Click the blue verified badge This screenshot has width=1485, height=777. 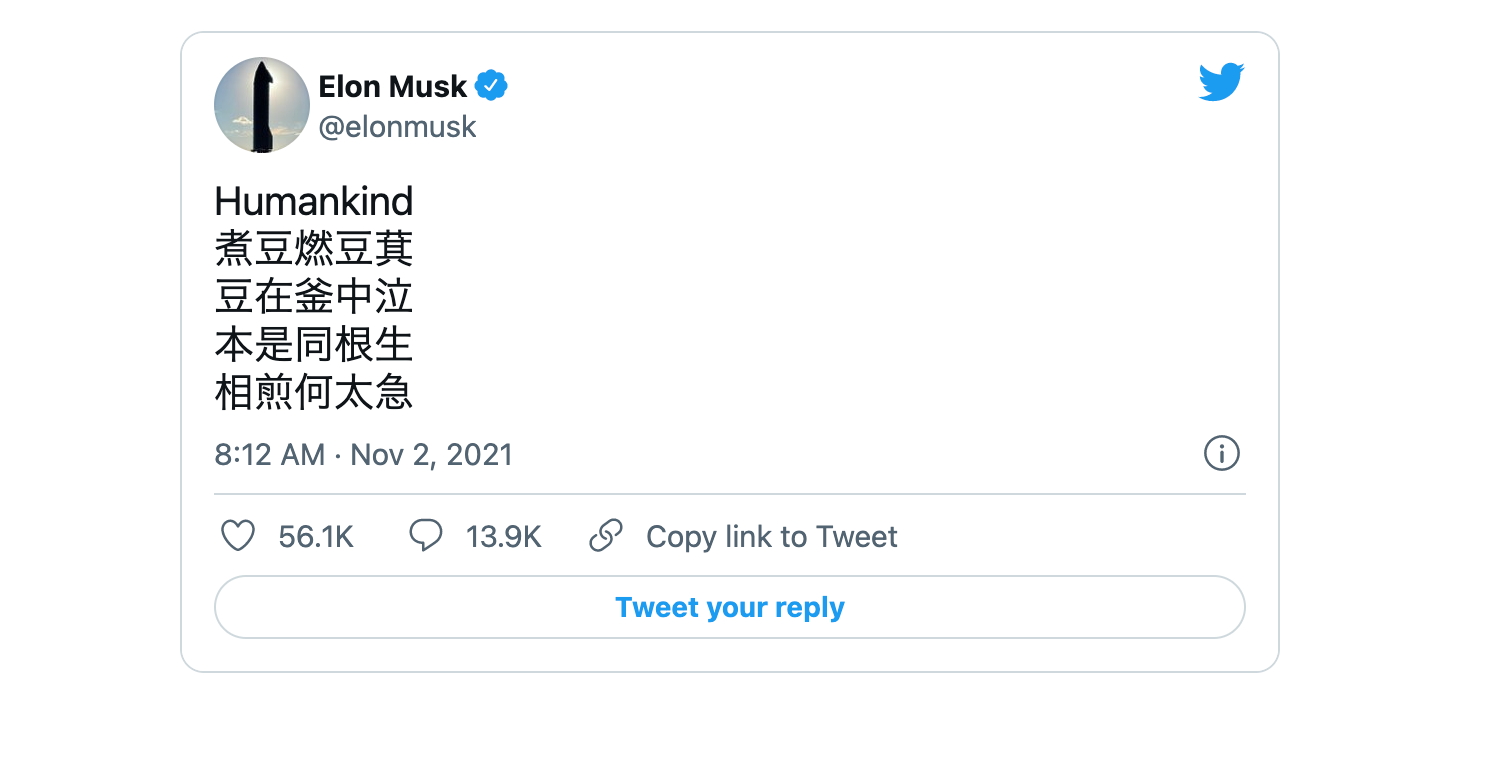[x=490, y=87]
